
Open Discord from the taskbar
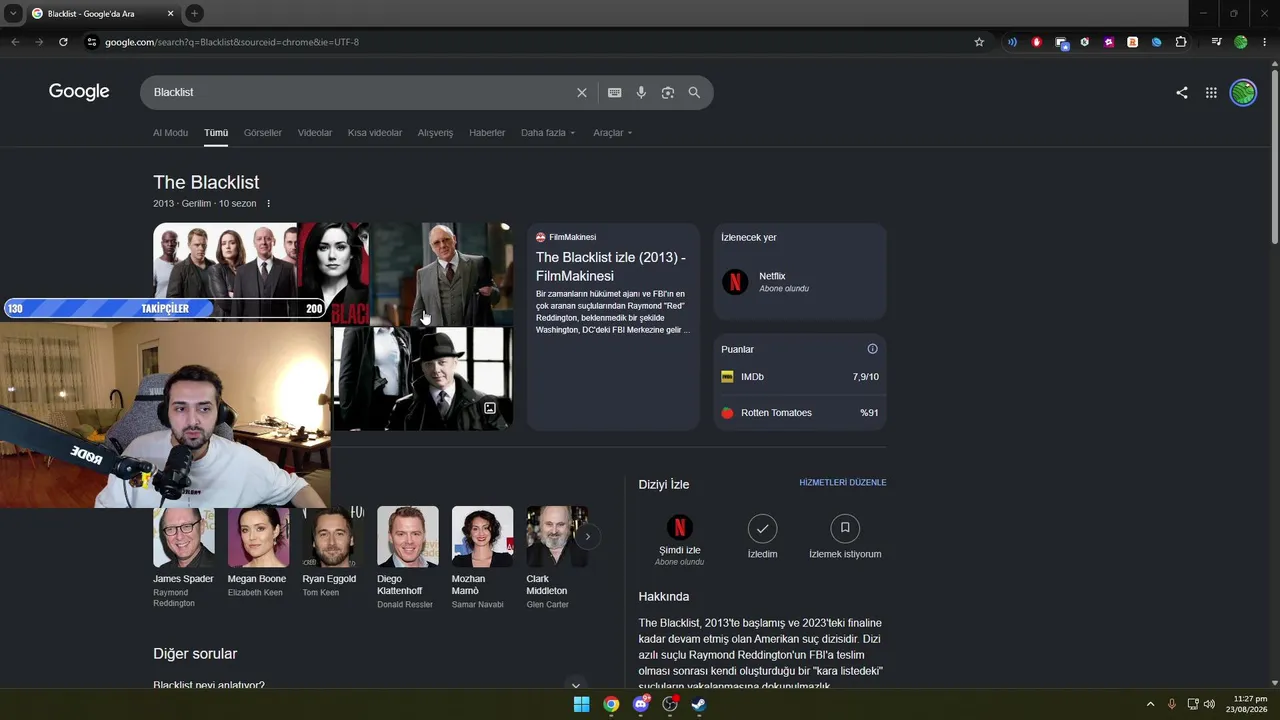click(x=641, y=704)
